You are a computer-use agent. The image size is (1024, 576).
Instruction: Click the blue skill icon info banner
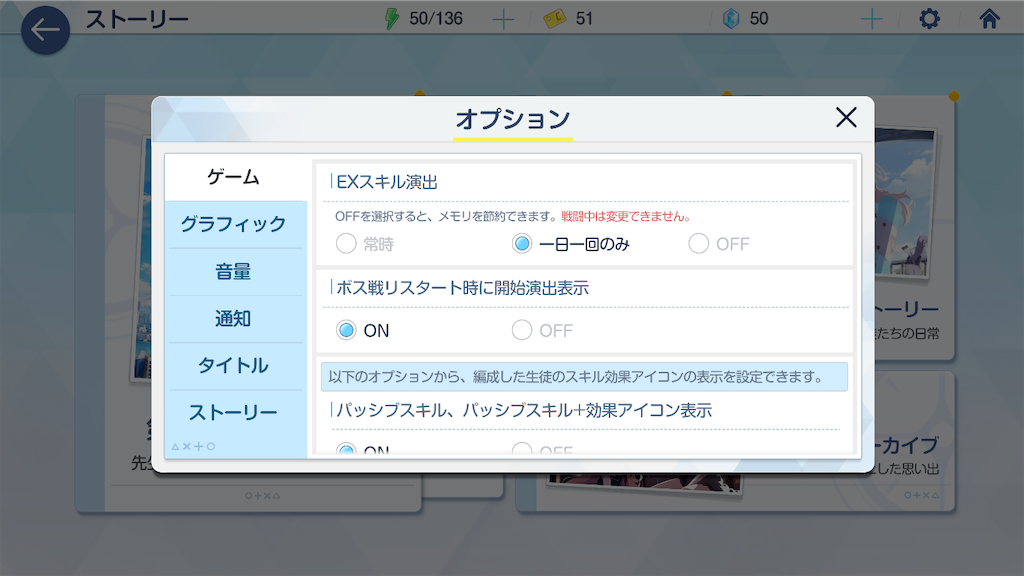[x=584, y=377]
